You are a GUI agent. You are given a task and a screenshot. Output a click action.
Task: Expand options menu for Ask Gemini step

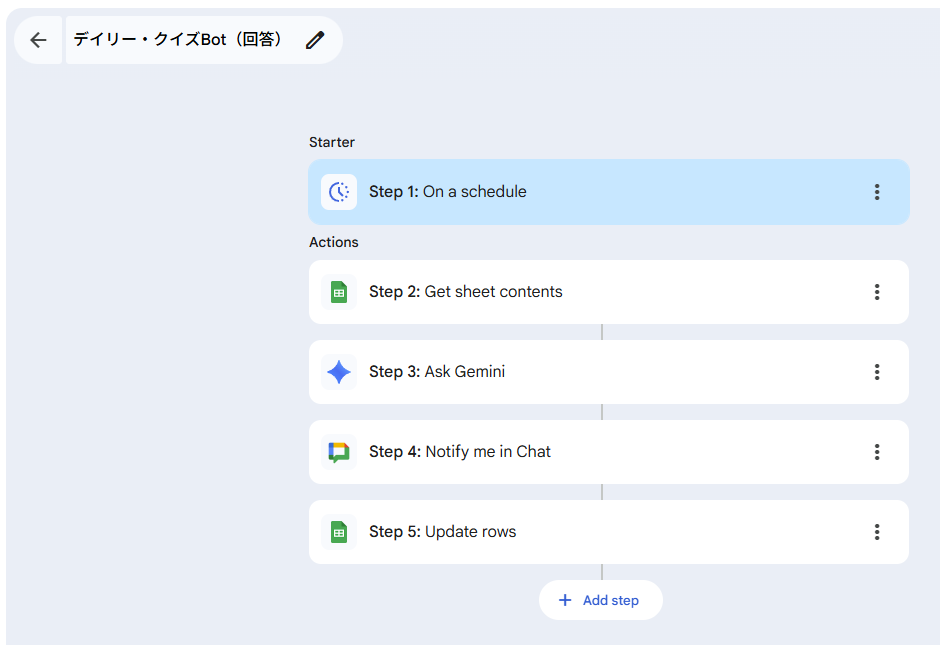(x=877, y=372)
